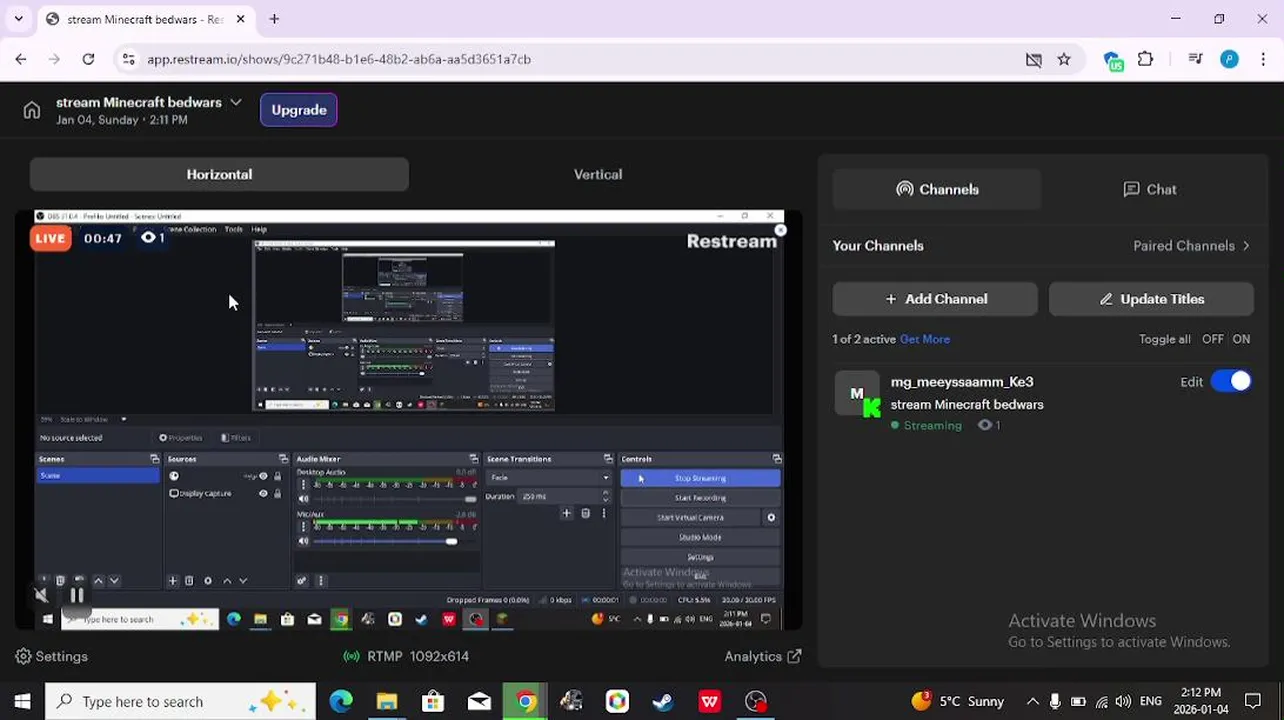Open the Get More link

[x=925, y=339]
